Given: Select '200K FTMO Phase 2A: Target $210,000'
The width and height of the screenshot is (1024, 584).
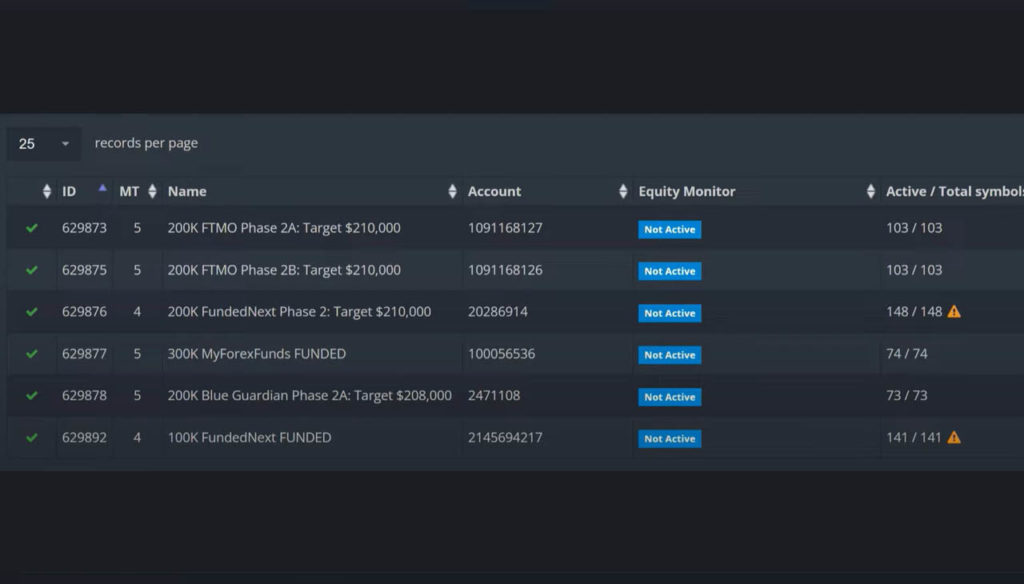Looking at the screenshot, I should [x=284, y=228].
